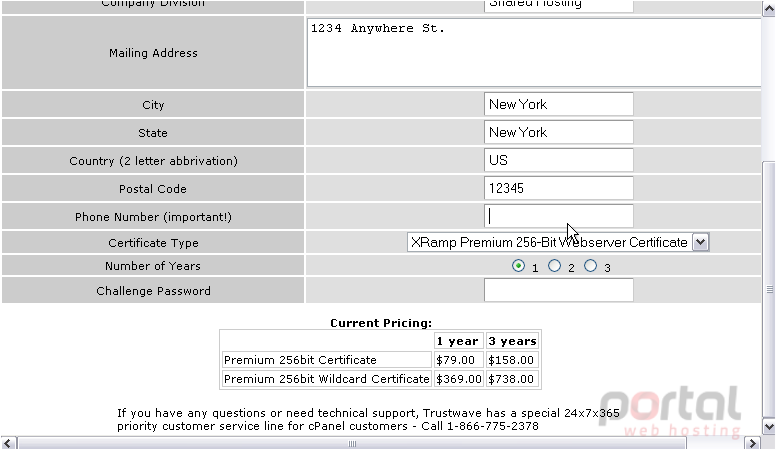The image size is (776, 450).
Task: Click the Company Division field
Action: point(559,5)
